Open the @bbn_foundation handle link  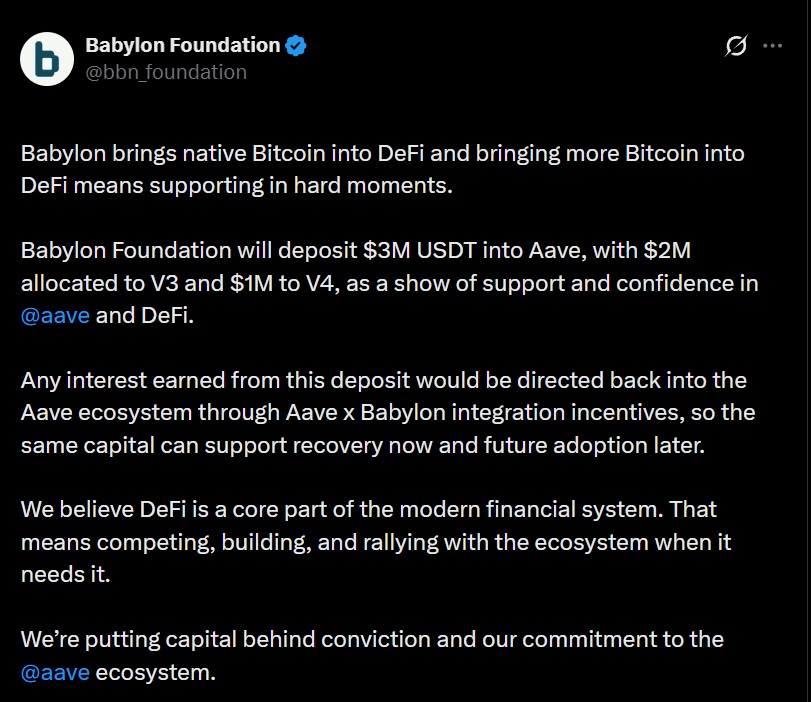[x=166, y=71]
